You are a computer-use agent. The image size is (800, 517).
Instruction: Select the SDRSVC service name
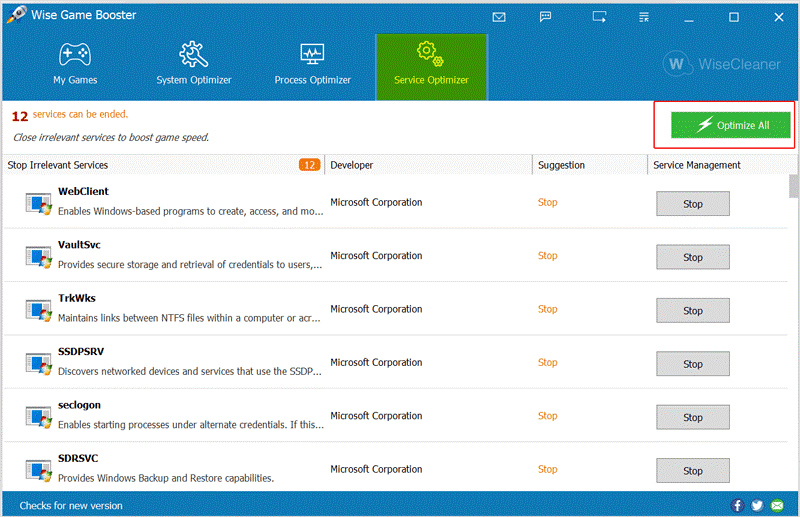pyautogui.click(x=78, y=458)
